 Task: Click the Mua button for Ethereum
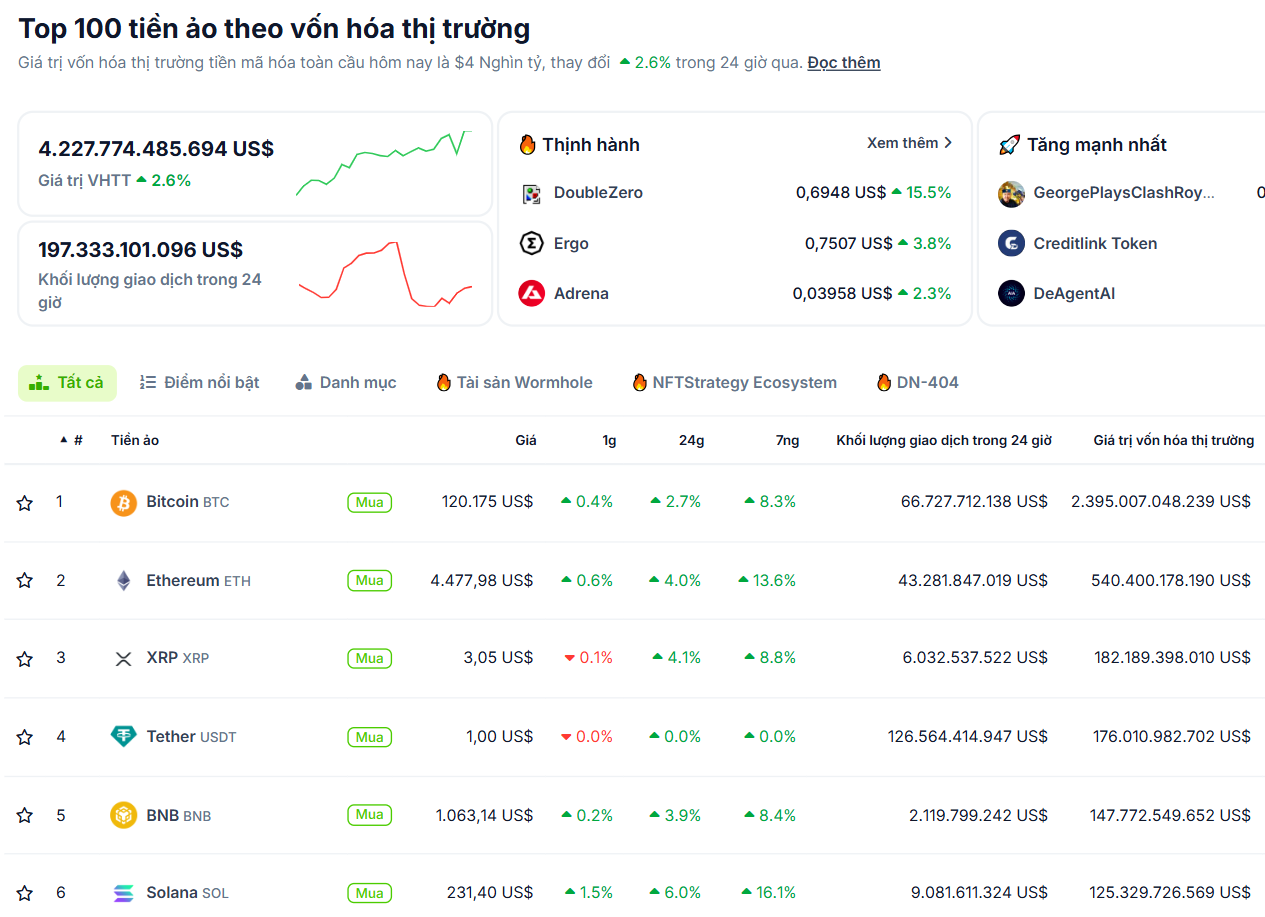[x=369, y=580]
